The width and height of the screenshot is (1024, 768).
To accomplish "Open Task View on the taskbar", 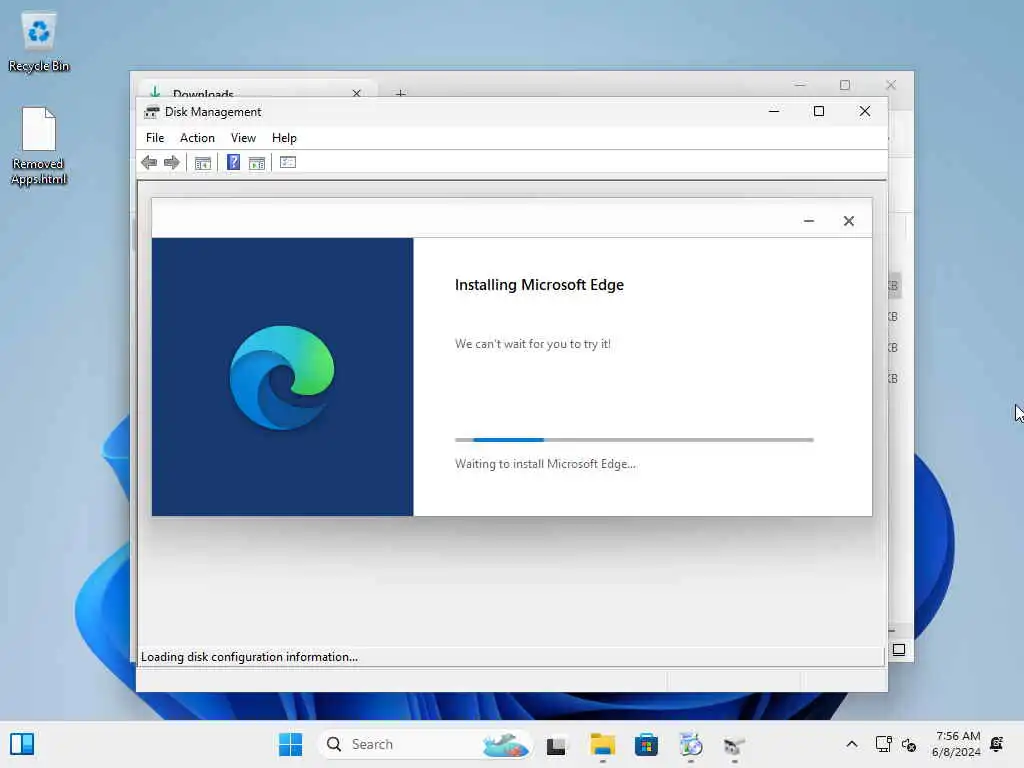I will (x=556, y=744).
